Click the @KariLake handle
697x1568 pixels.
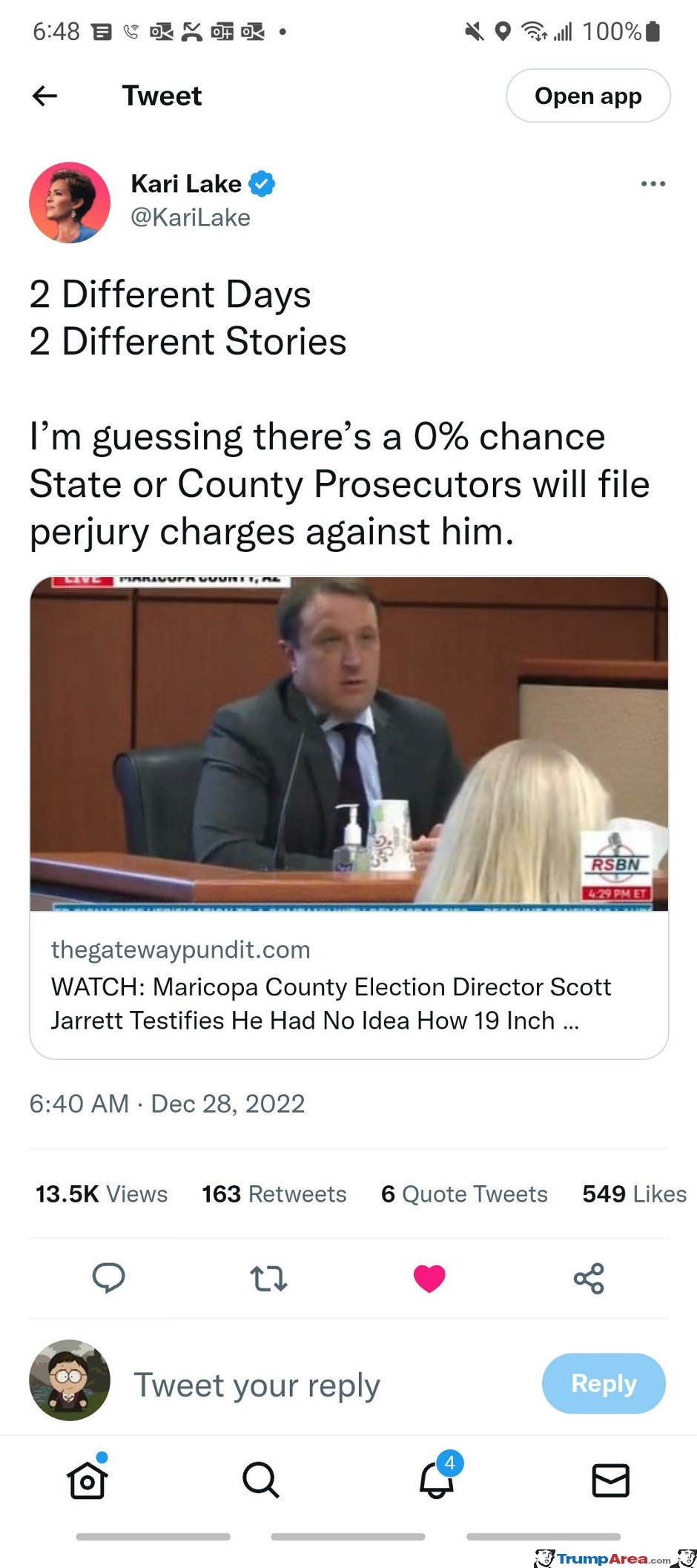(191, 217)
